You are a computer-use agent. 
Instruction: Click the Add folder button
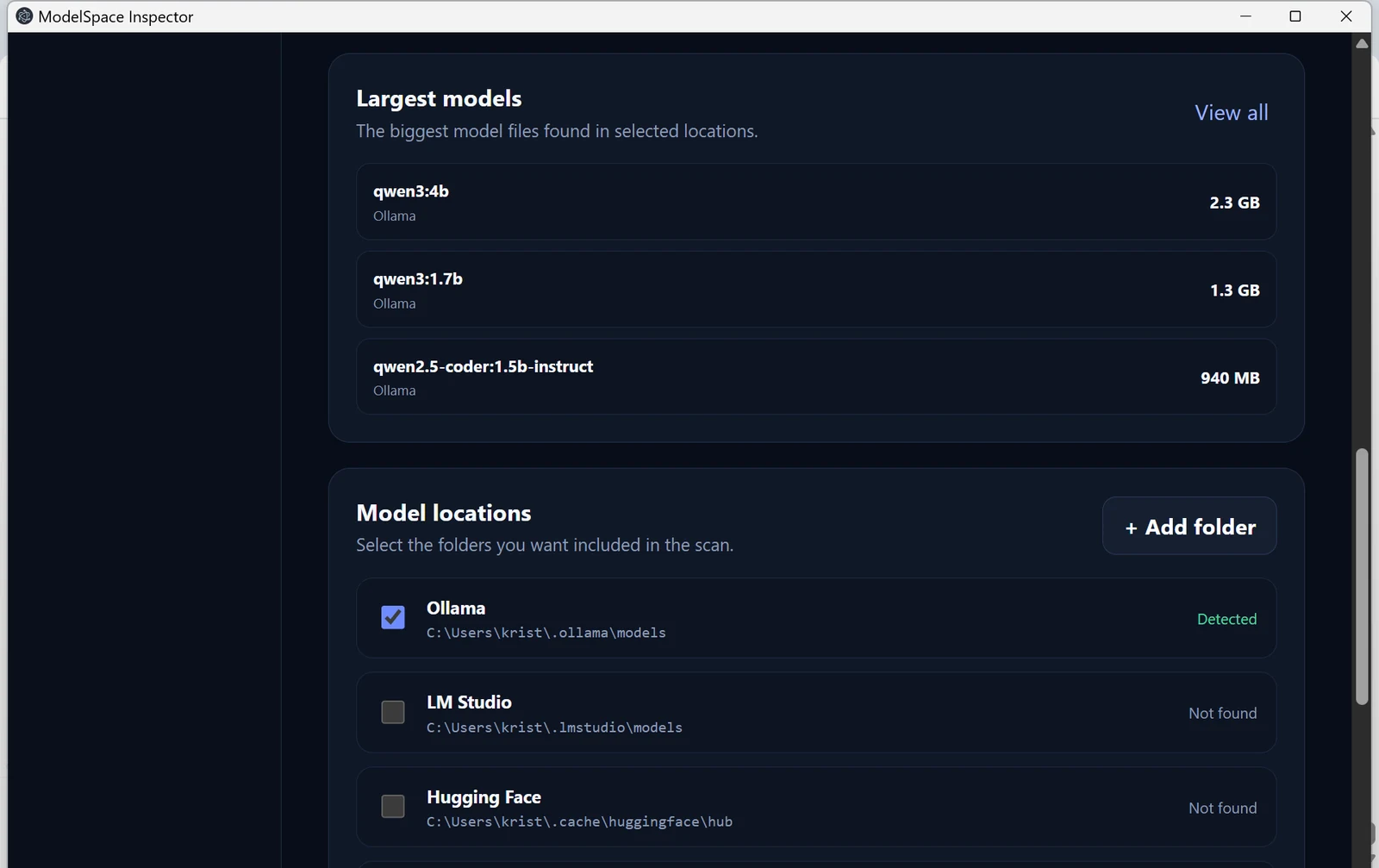click(1189, 526)
